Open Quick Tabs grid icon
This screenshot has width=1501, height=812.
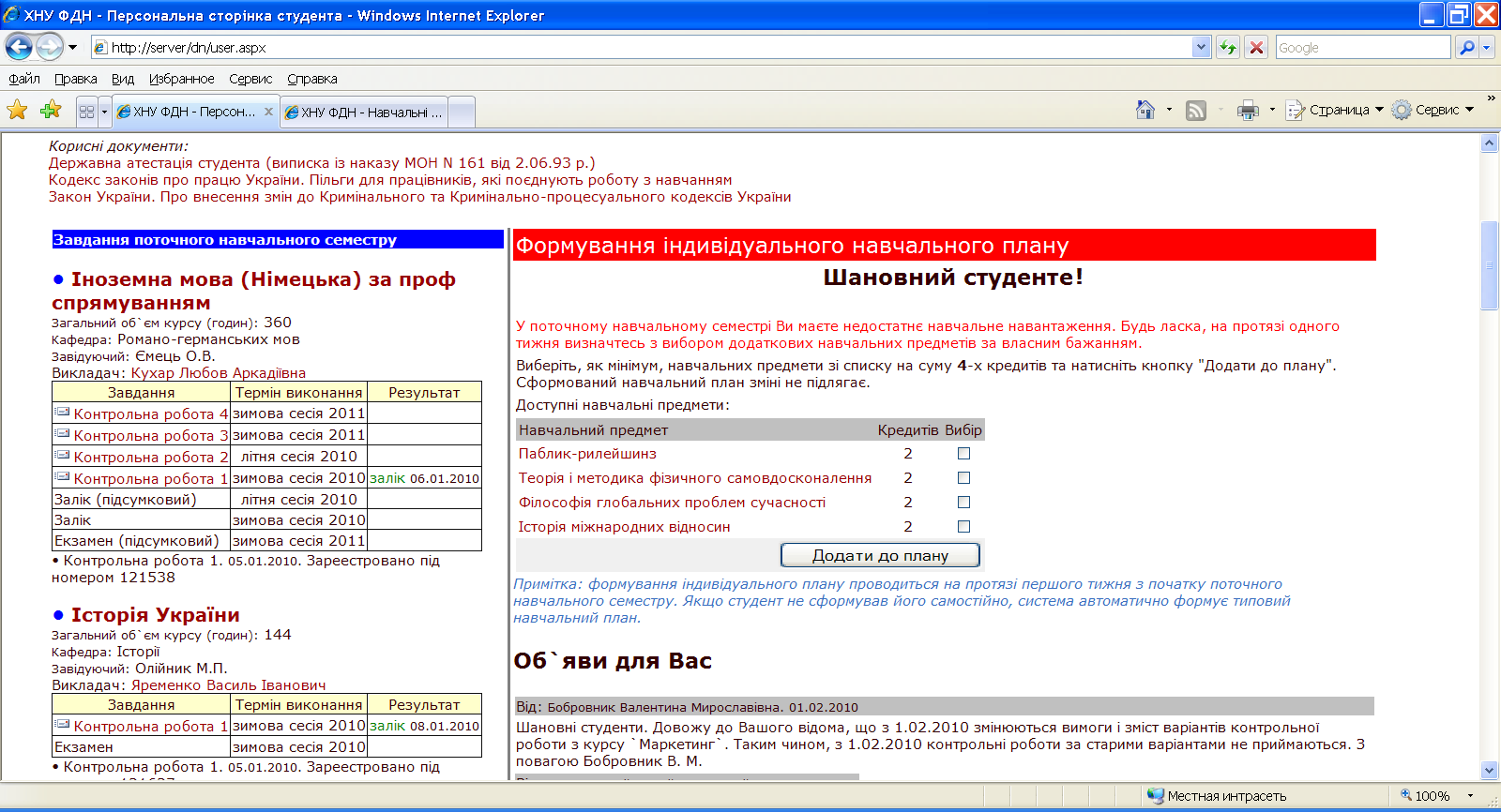[86, 112]
